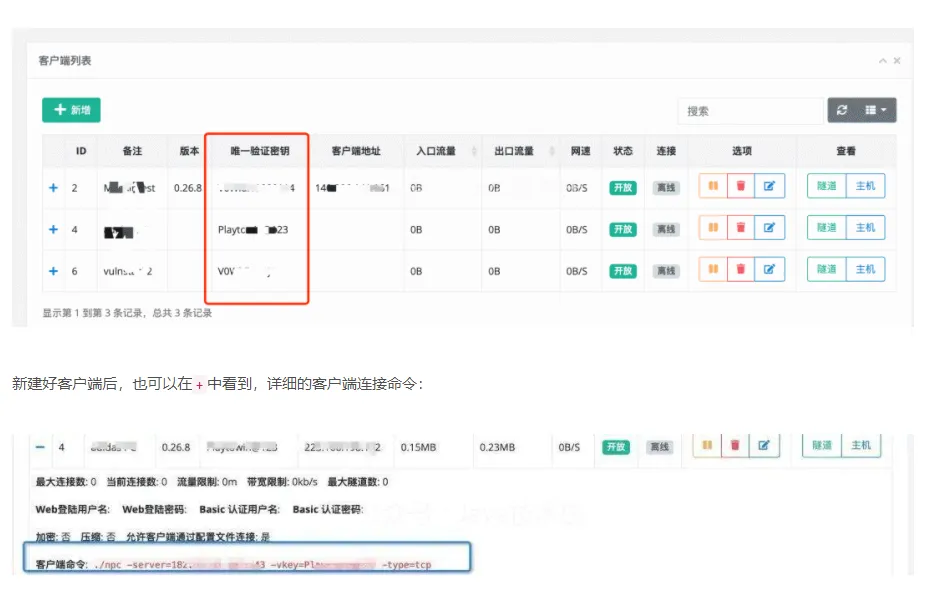Delete client ID 2

(741, 186)
